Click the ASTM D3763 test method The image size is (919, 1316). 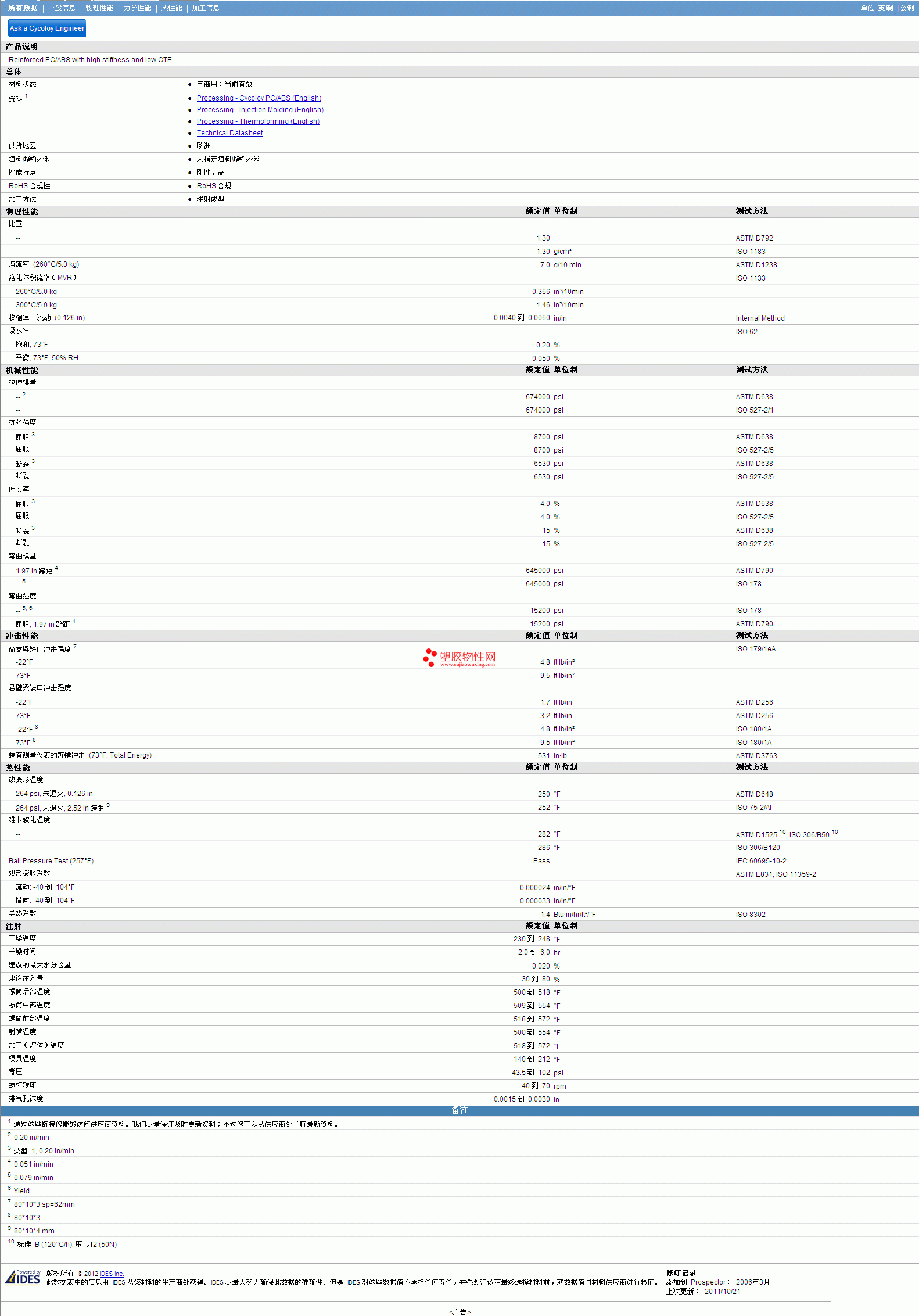point(756,756)
